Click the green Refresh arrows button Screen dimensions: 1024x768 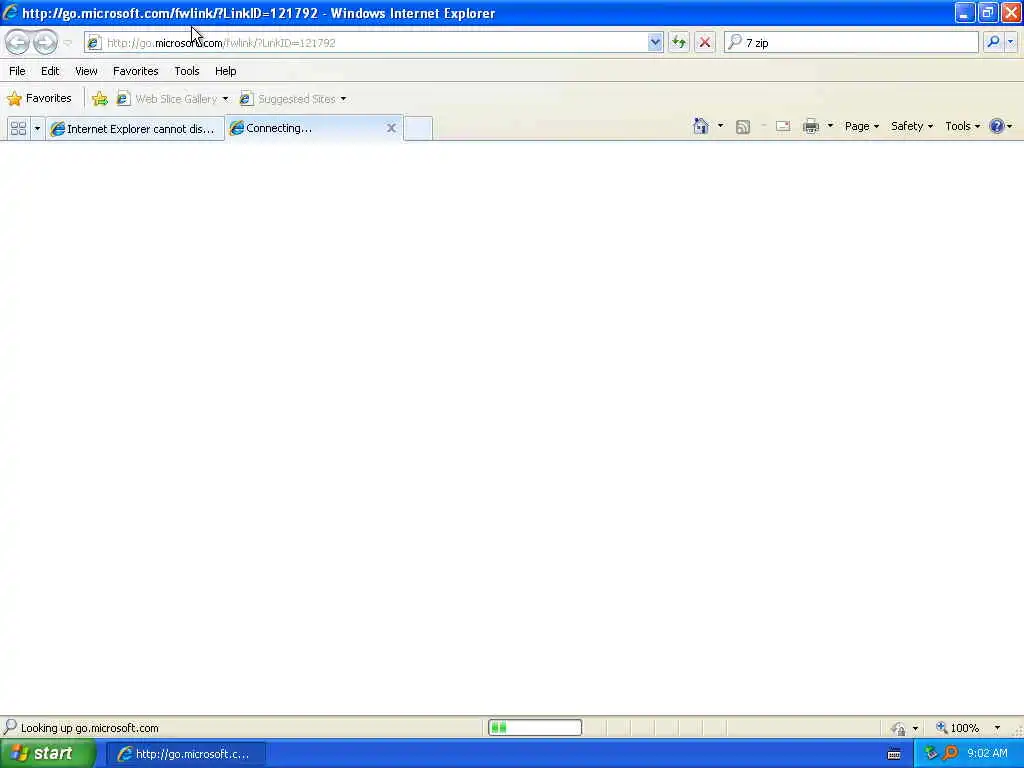click(679, 42)
